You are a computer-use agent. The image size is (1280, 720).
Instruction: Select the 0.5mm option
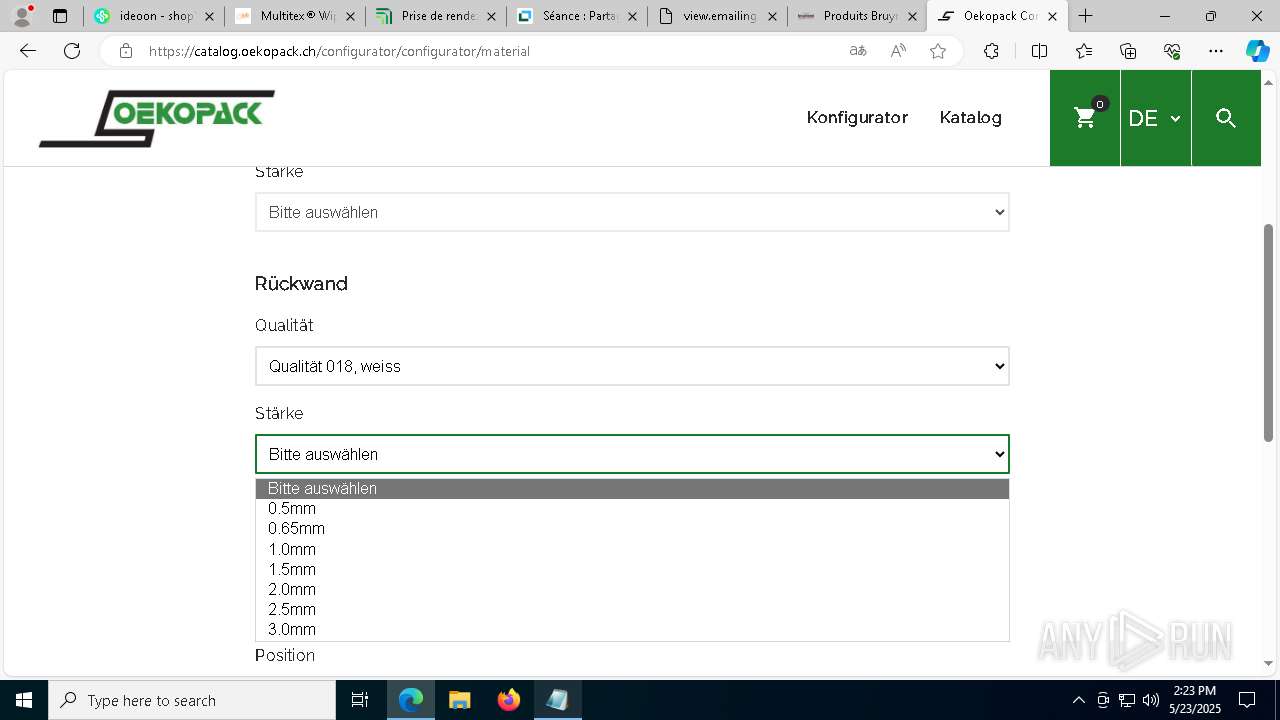[x=632, y=509]
